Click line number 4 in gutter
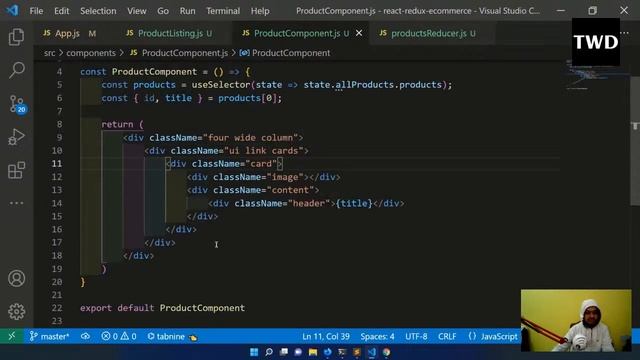 tap(60, 72)
